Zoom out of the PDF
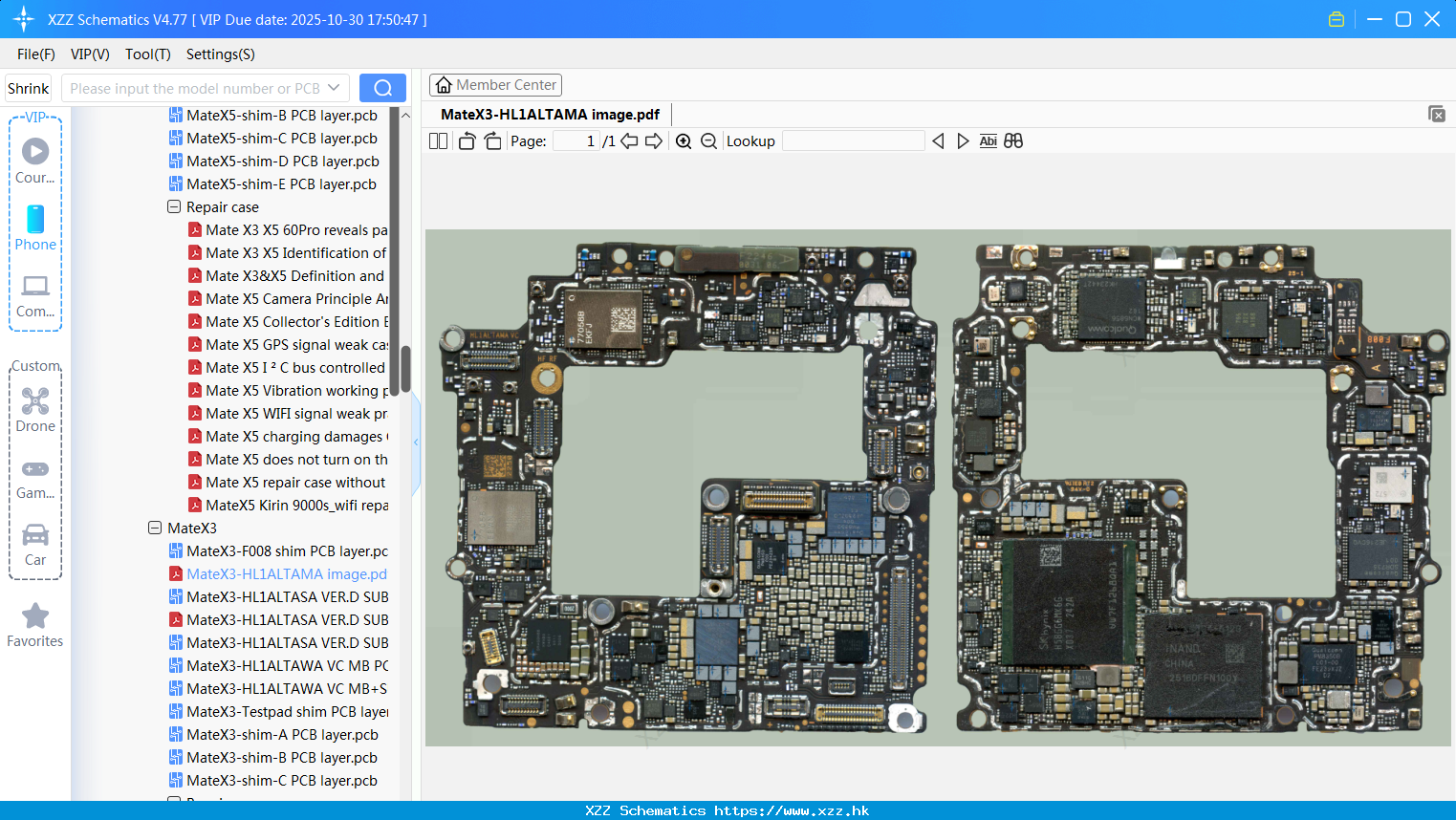This screenshot has height=820, width=1456. [708, 141]
